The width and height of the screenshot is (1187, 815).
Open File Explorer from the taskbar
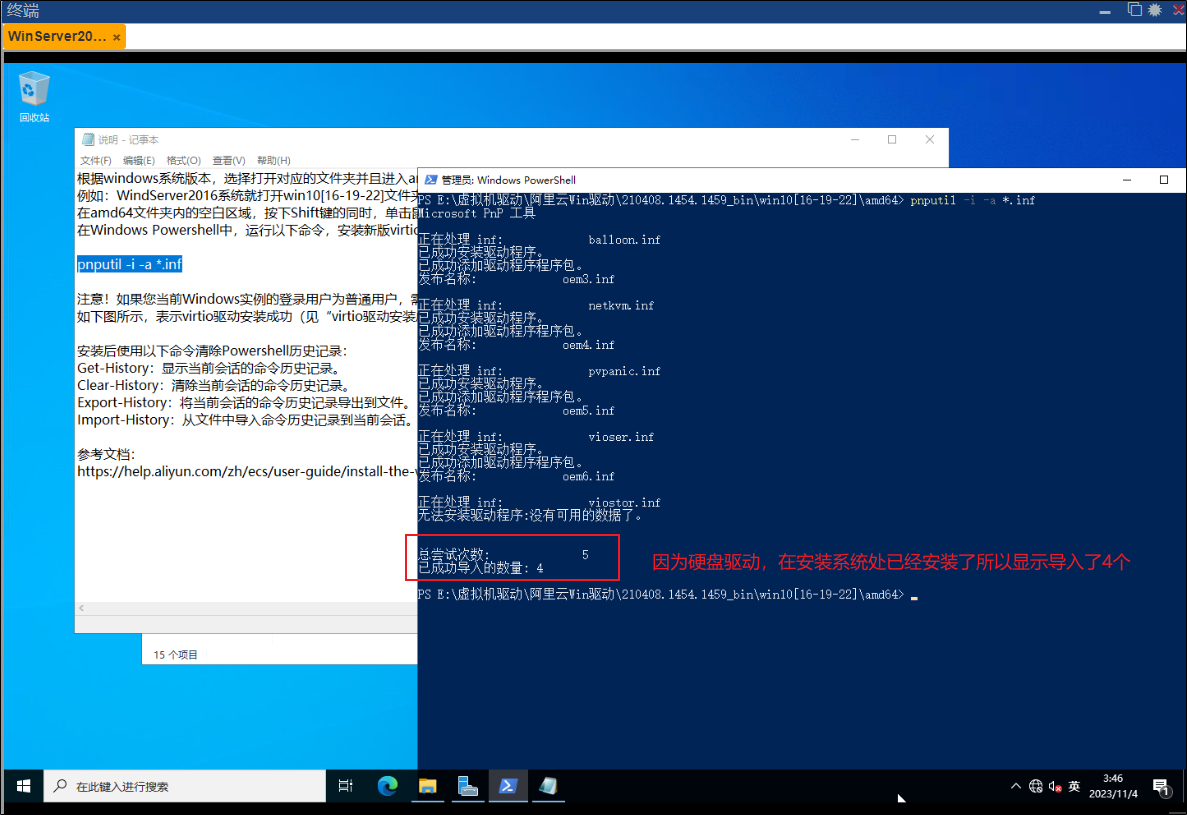point(428,786)
